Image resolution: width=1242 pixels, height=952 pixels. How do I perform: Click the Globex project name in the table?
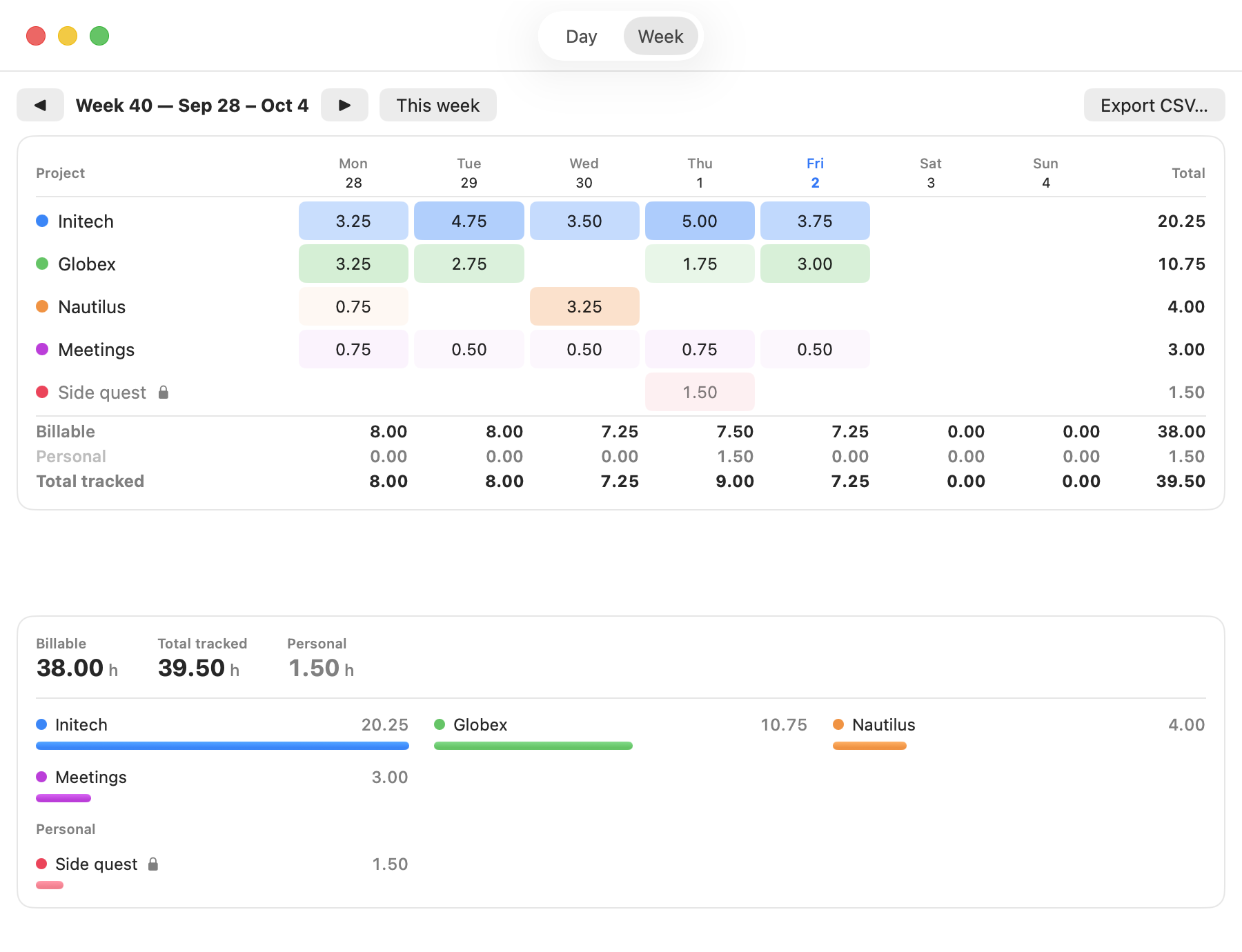87,264
